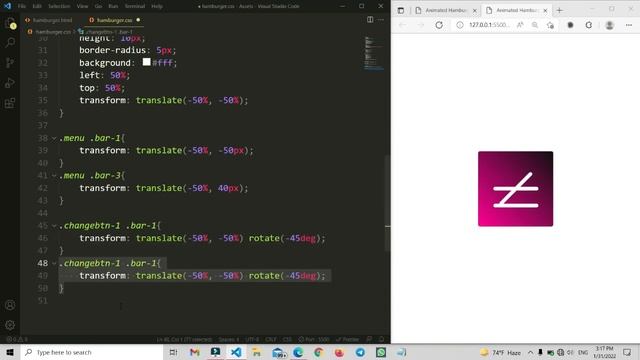The width and height of the screenshot is (640, 360).
Task: Collapse the .changebtn-1 rule on line 45
Action: pos(54,226)
